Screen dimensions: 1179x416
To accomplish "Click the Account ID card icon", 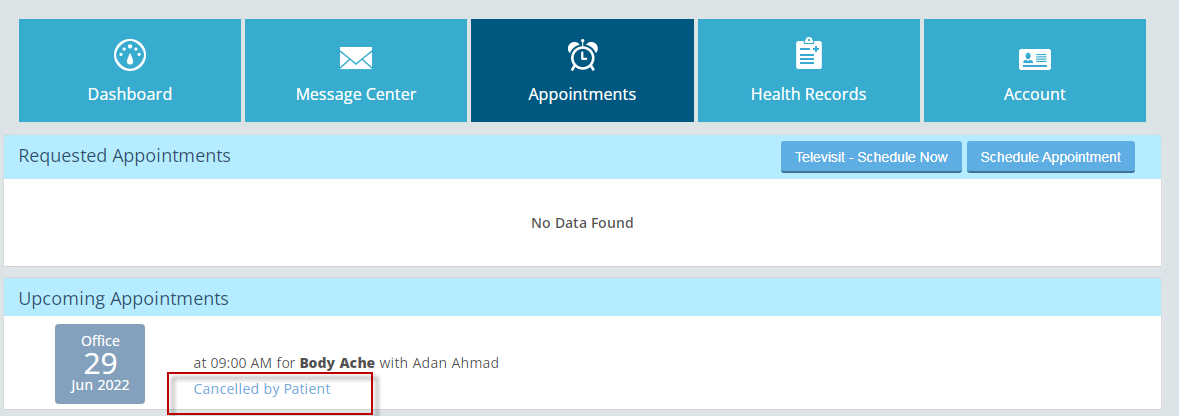I will pos(1035,59).
